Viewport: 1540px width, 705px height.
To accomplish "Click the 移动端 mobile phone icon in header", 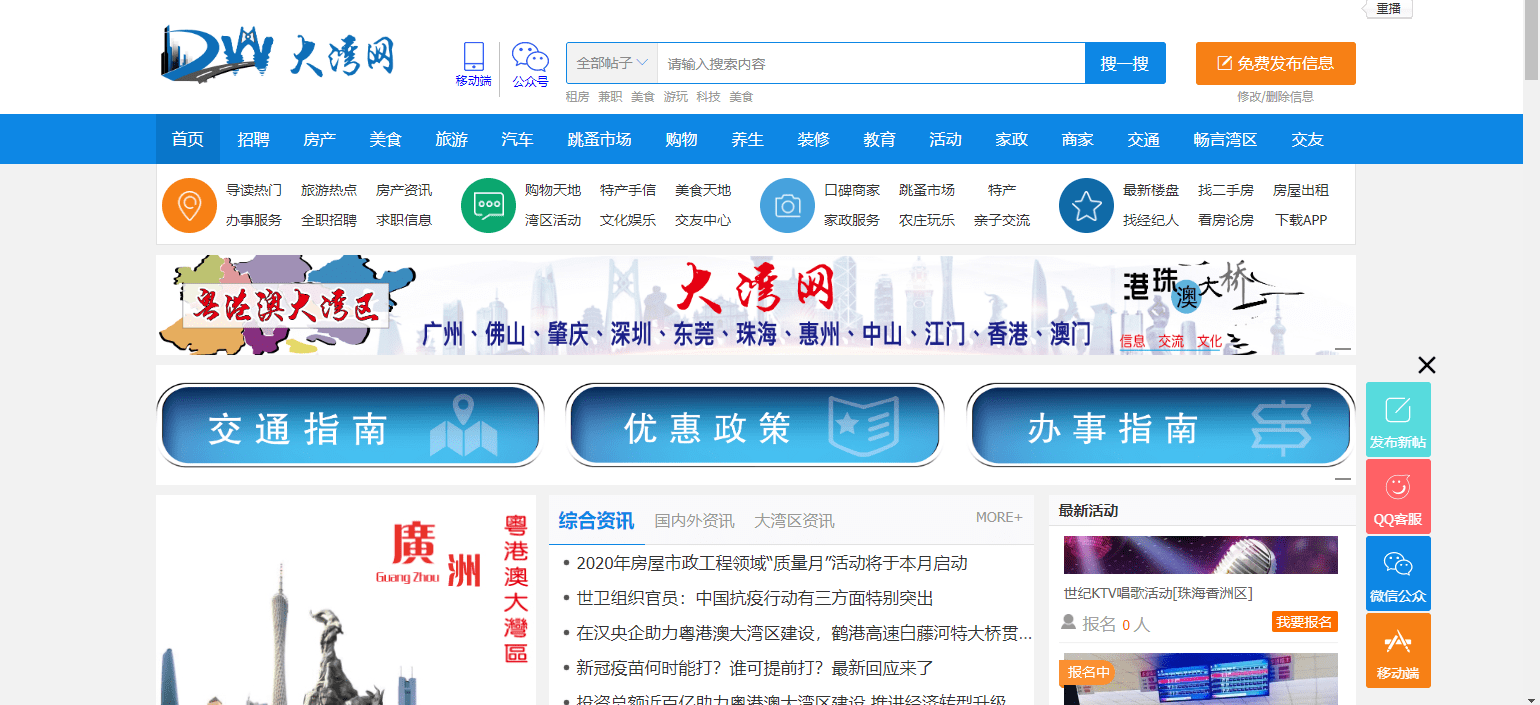I will [473, 55].
